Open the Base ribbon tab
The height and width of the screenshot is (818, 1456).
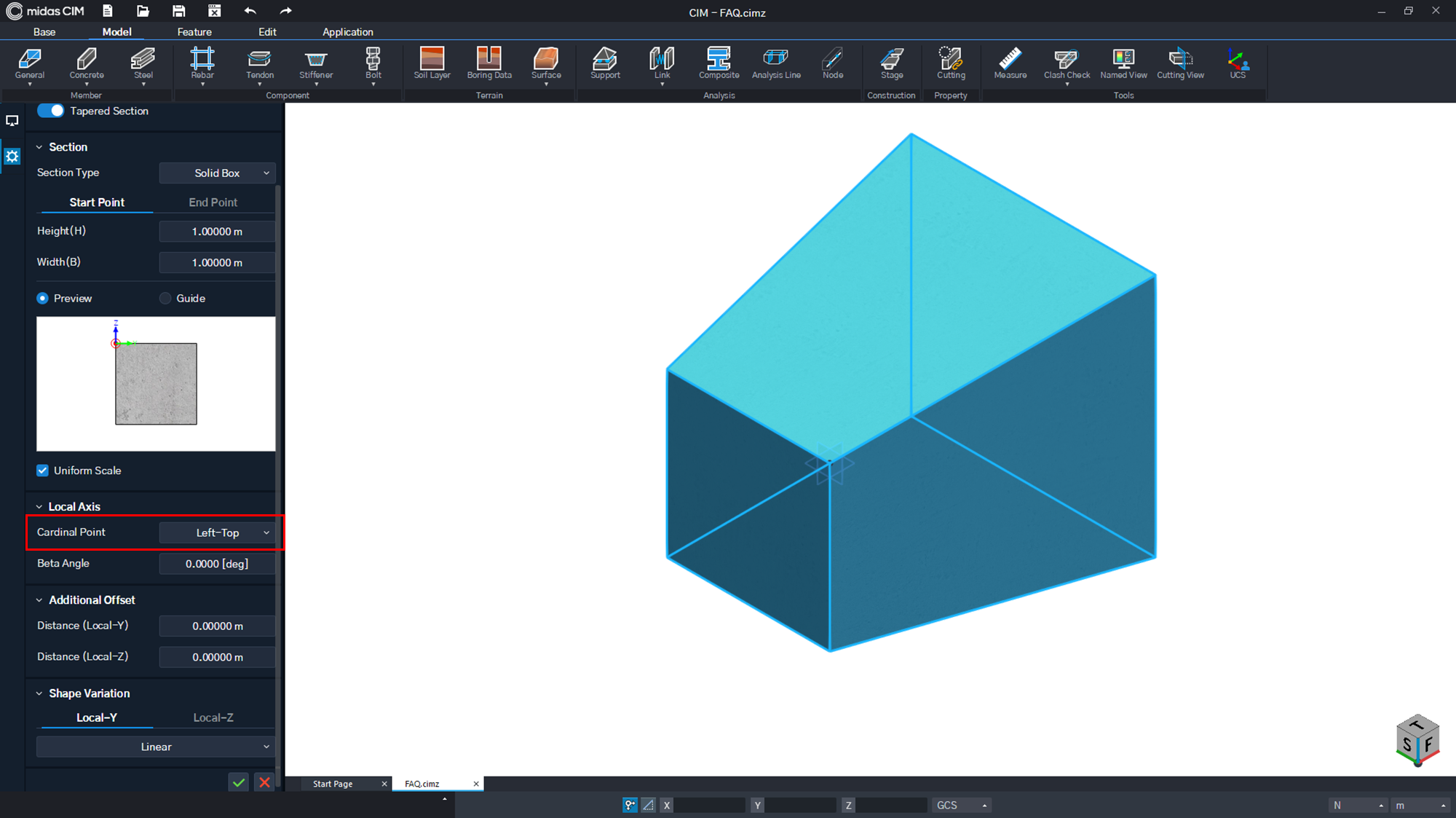pyautogui.click(x=44, y=32)
